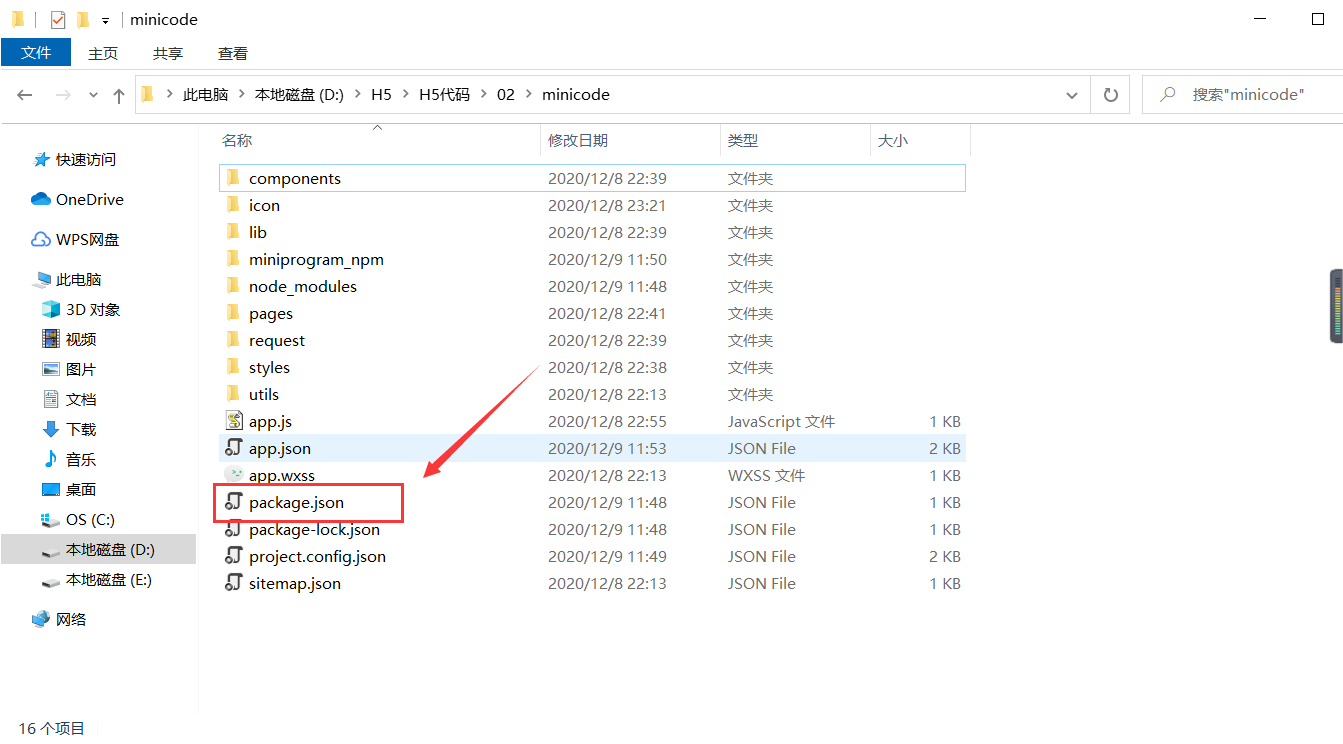Select 快速访问 in the navigation pane
1343x744 pixels.
86,160
